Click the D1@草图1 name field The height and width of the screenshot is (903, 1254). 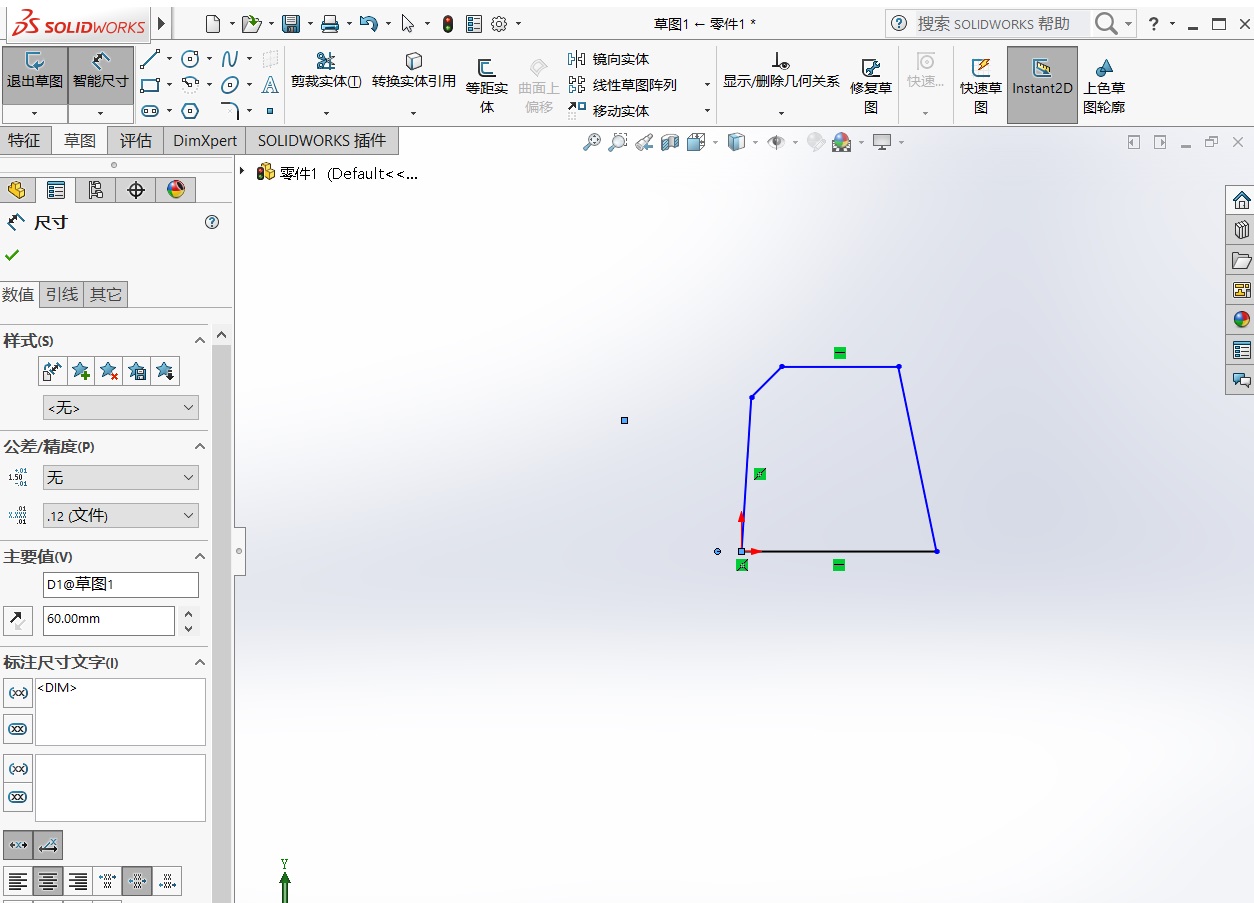tap(121, 584)
